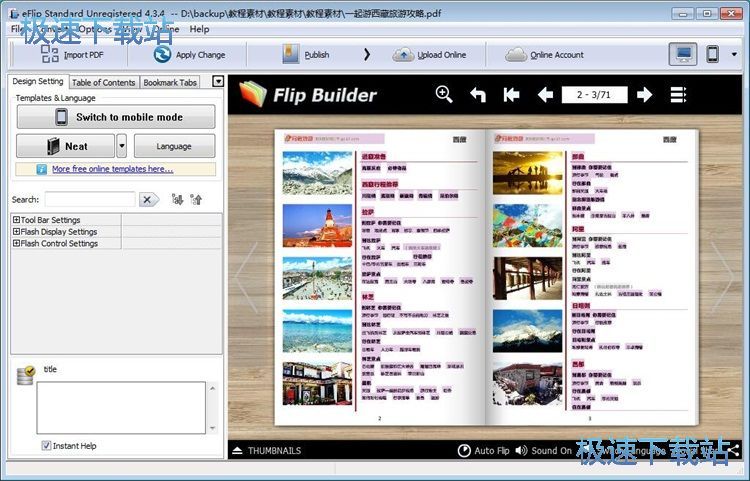Switch to the Table of Contents tab
Screen dimensions: 750x481
pyautogui.click(x=103, y=82)
